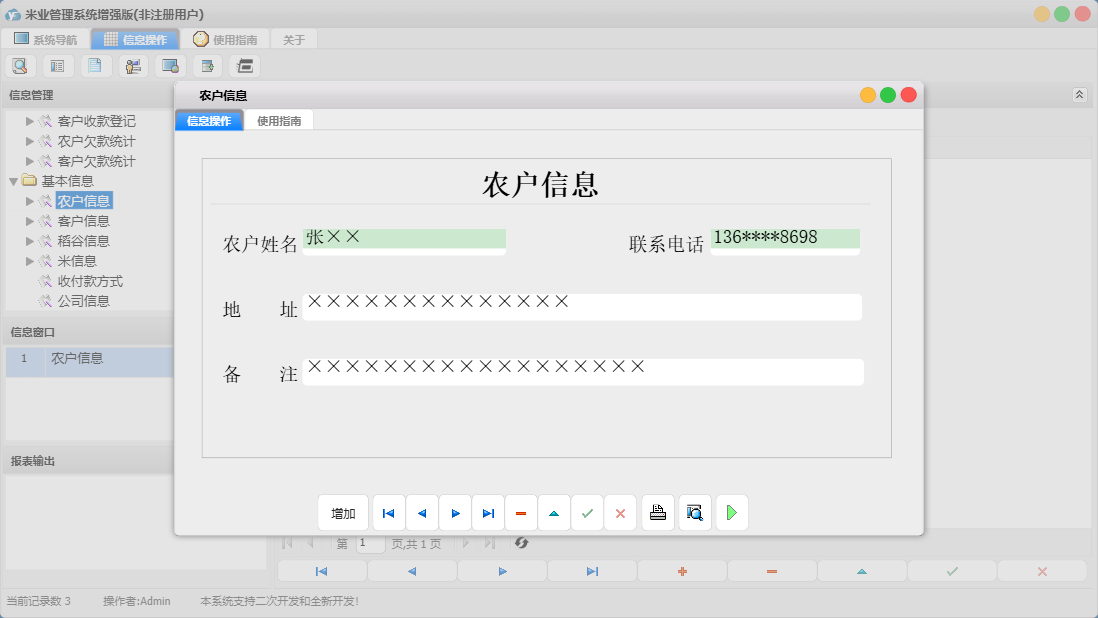This screenshot has height=618, width=1098.
Task: Click the print icon in the farmer info dialog
Action: click(657, 512)
